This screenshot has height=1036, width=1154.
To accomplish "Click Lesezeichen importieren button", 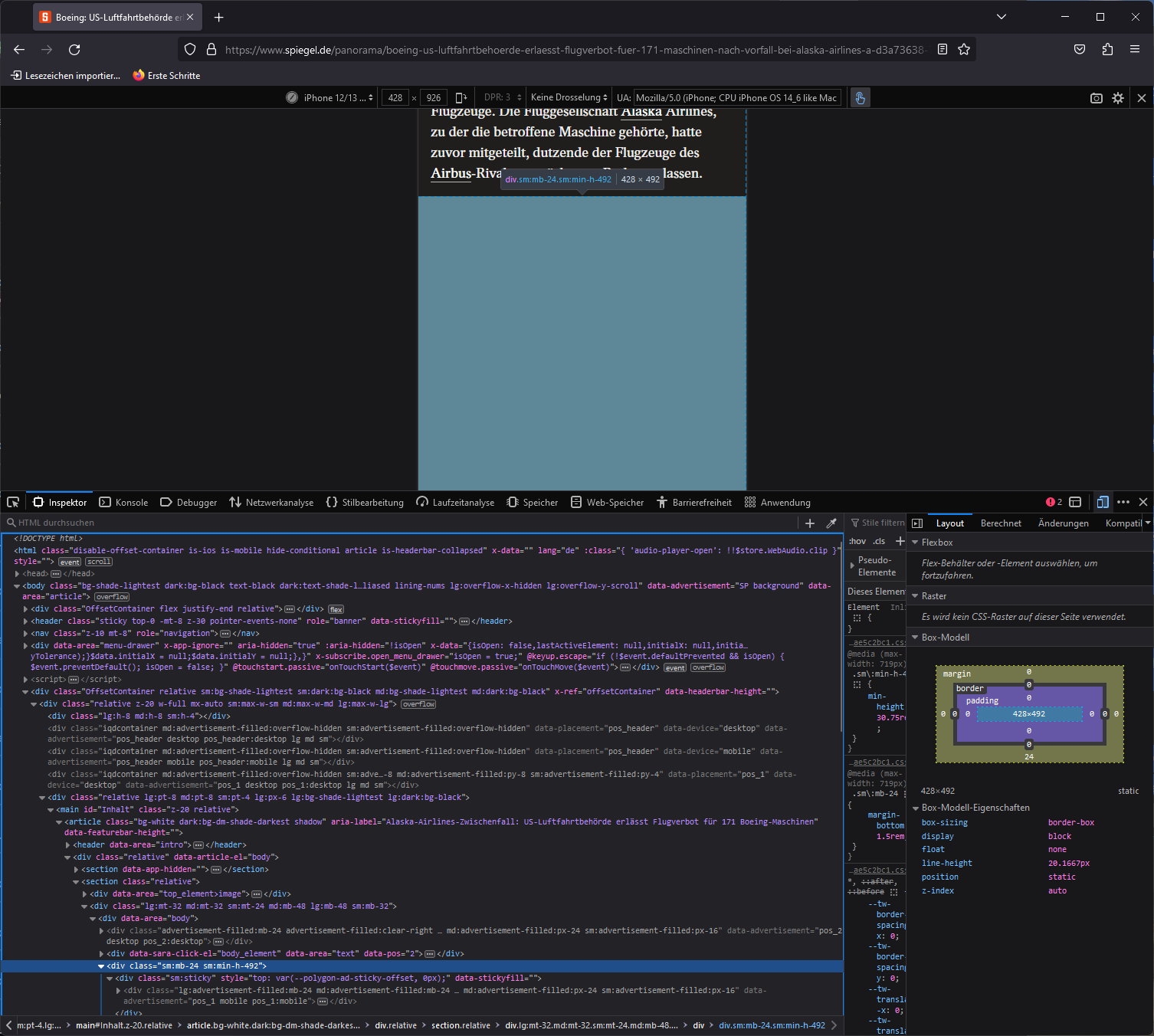I will click(x=66, y=76).
